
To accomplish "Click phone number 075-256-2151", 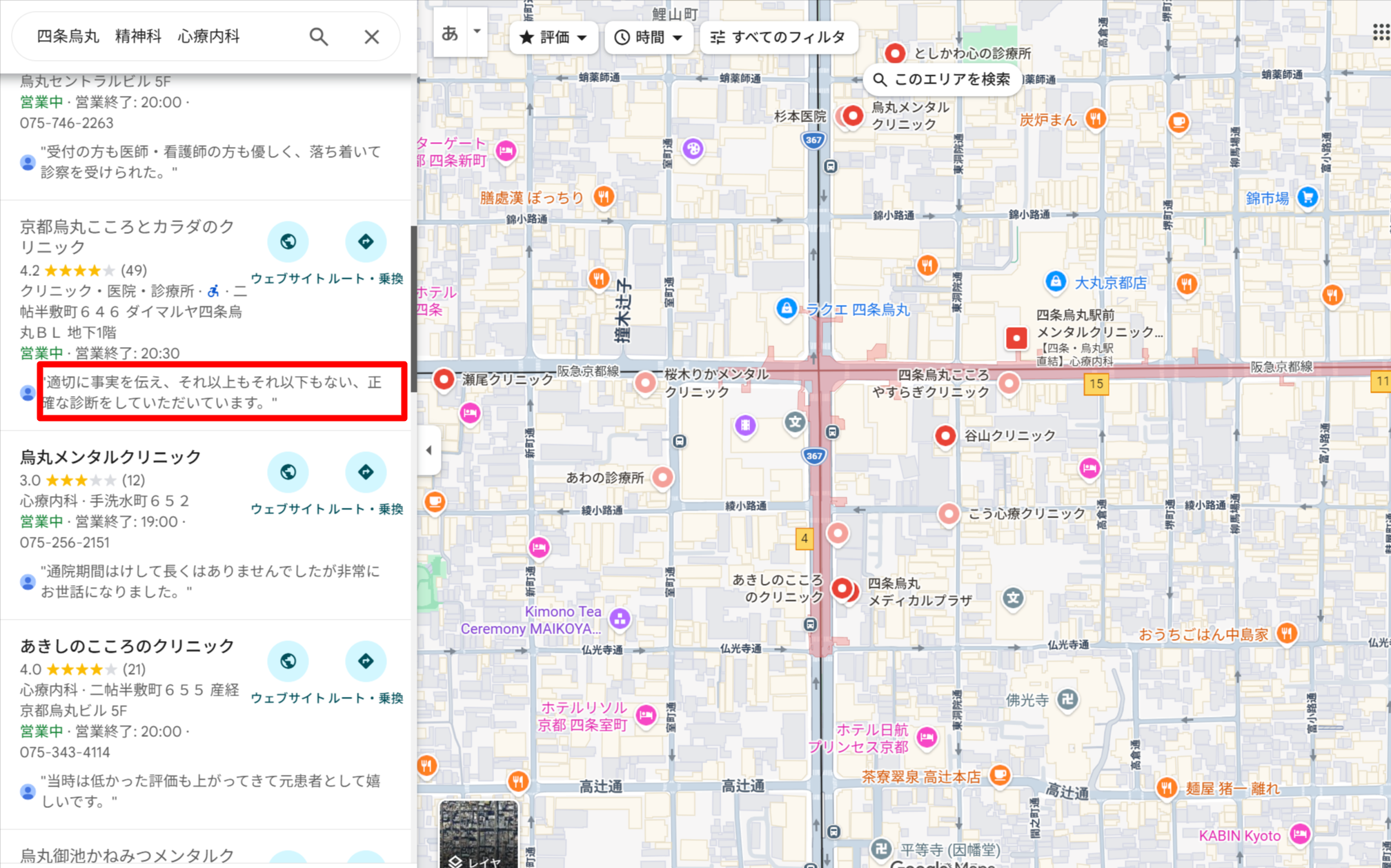I will (x=64, y=542).
